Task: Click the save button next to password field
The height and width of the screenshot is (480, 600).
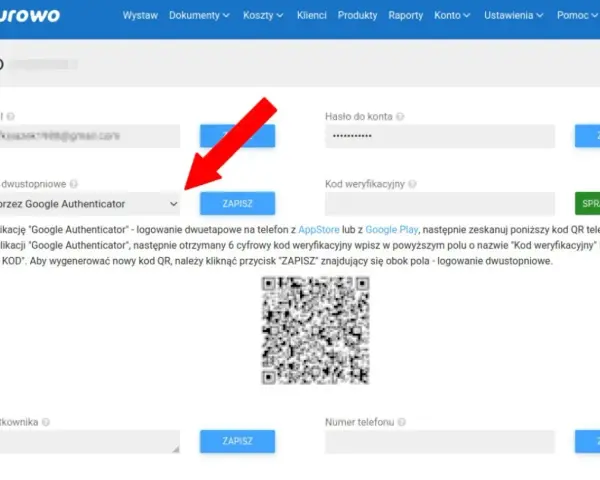Action: (x=587, y=136)
